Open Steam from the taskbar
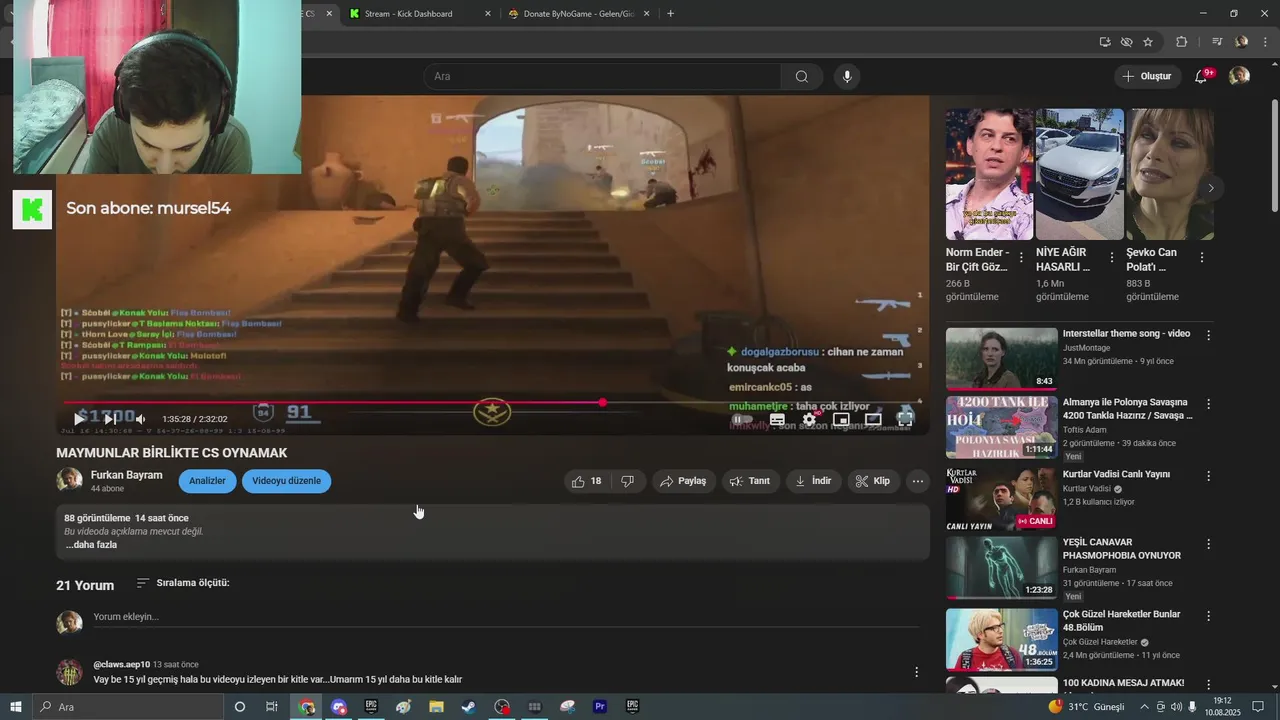1280x720 pixels. [468, 707]
